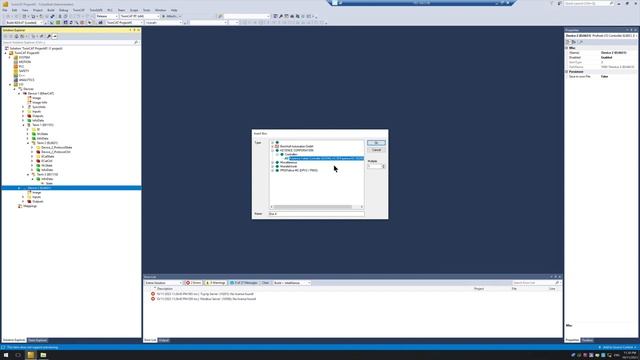640x360 pixels.
Task: Collapse the Term 1 (EK1101) node
Action: (x=24, y=125)
